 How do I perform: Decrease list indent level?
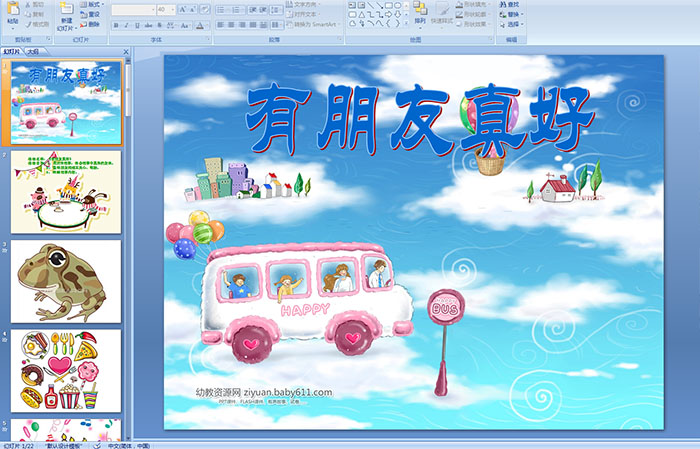(253, 9)
